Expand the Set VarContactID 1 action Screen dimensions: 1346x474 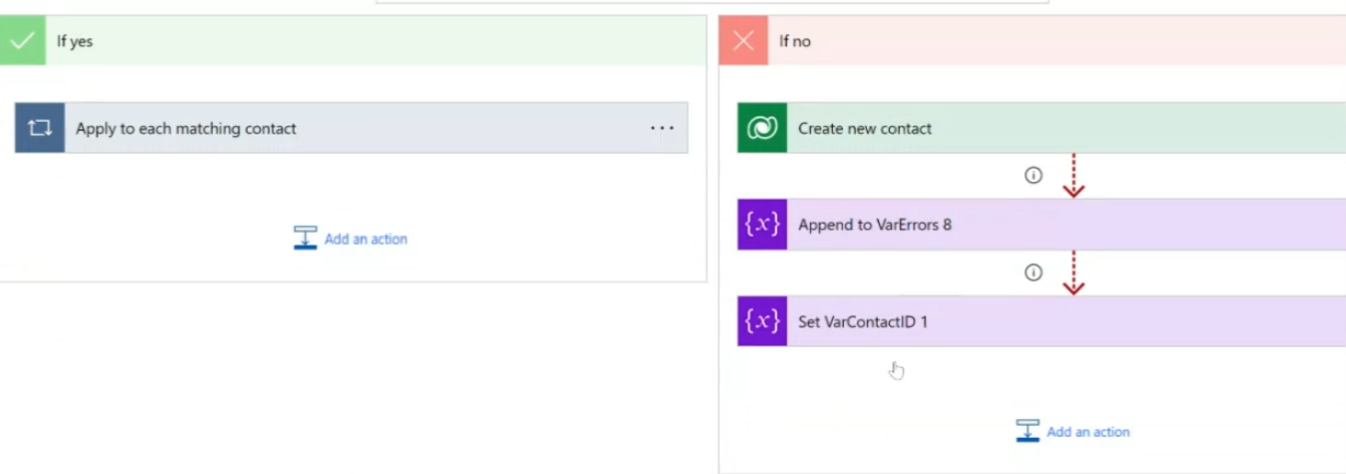(x=1042, y=321)
